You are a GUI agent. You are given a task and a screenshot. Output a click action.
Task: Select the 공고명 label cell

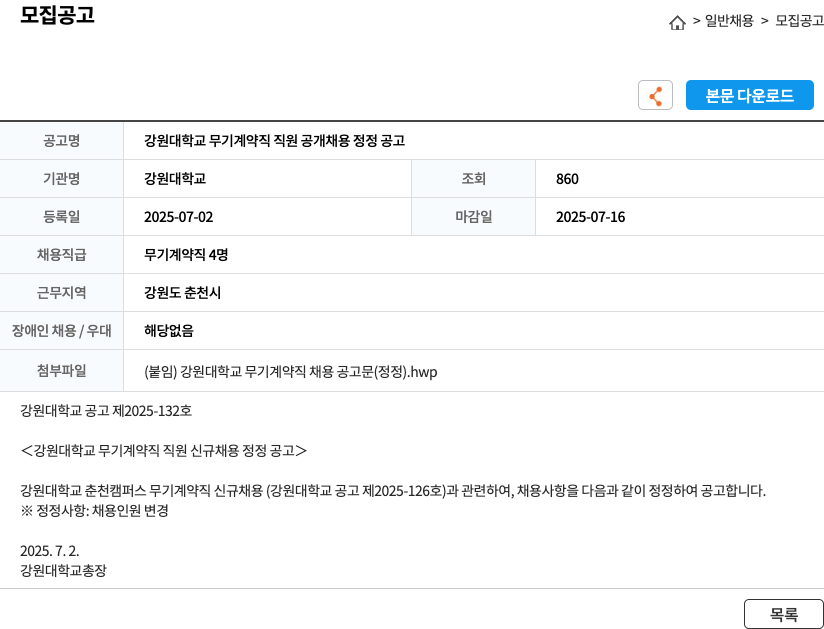[x=61, y=141]
